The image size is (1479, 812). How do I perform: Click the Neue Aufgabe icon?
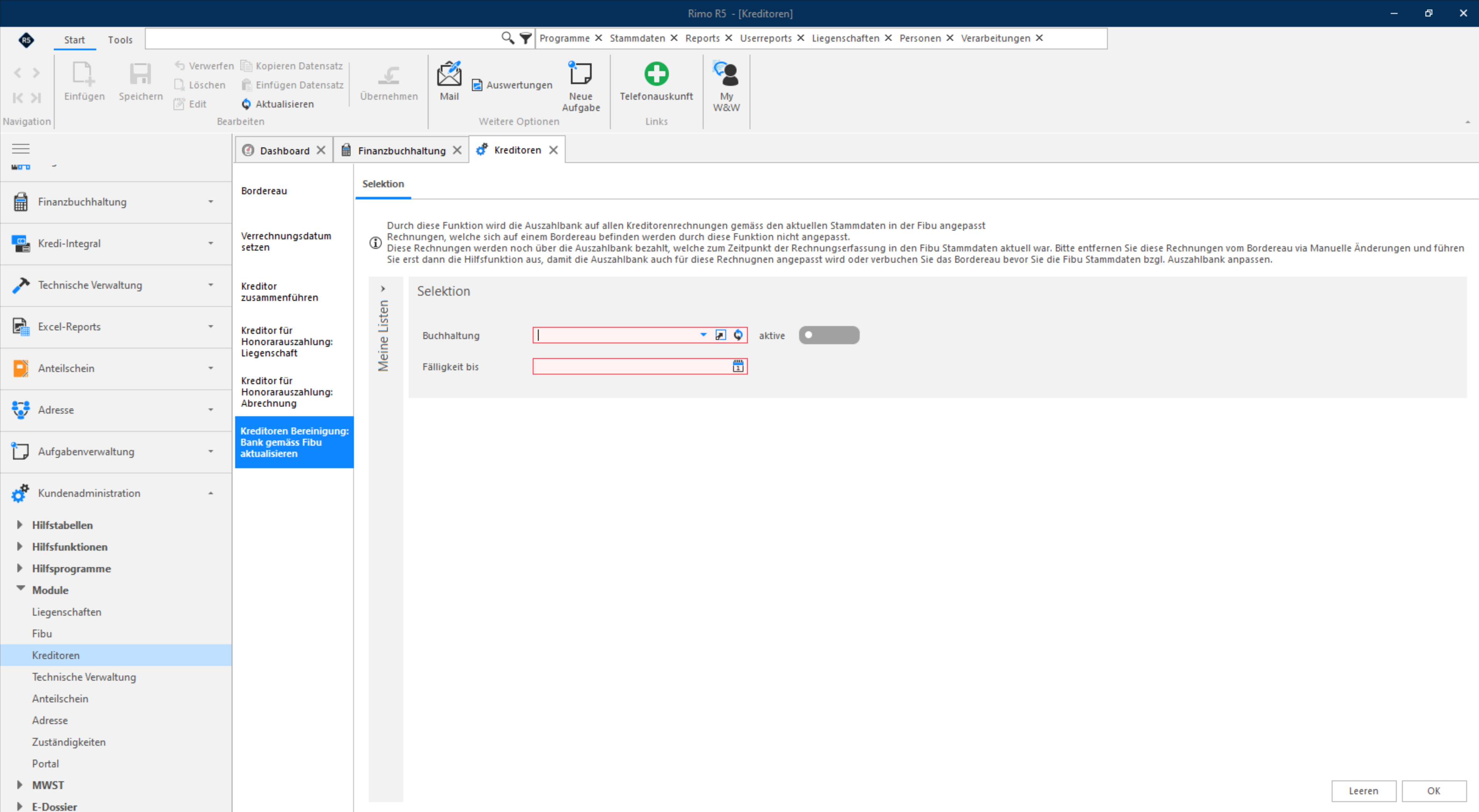[581, 74]
